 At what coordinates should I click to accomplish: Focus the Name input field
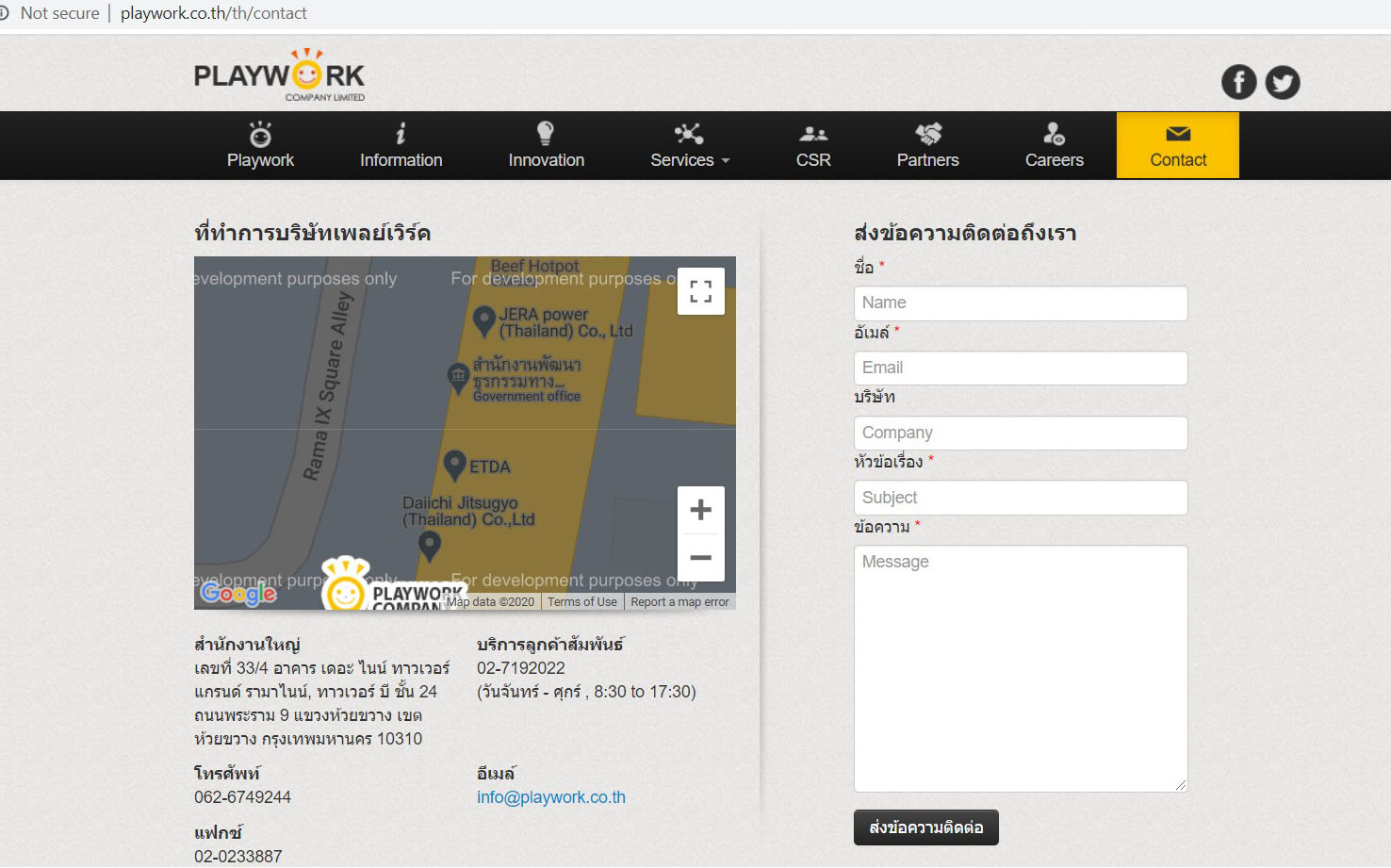point(1020,303)
